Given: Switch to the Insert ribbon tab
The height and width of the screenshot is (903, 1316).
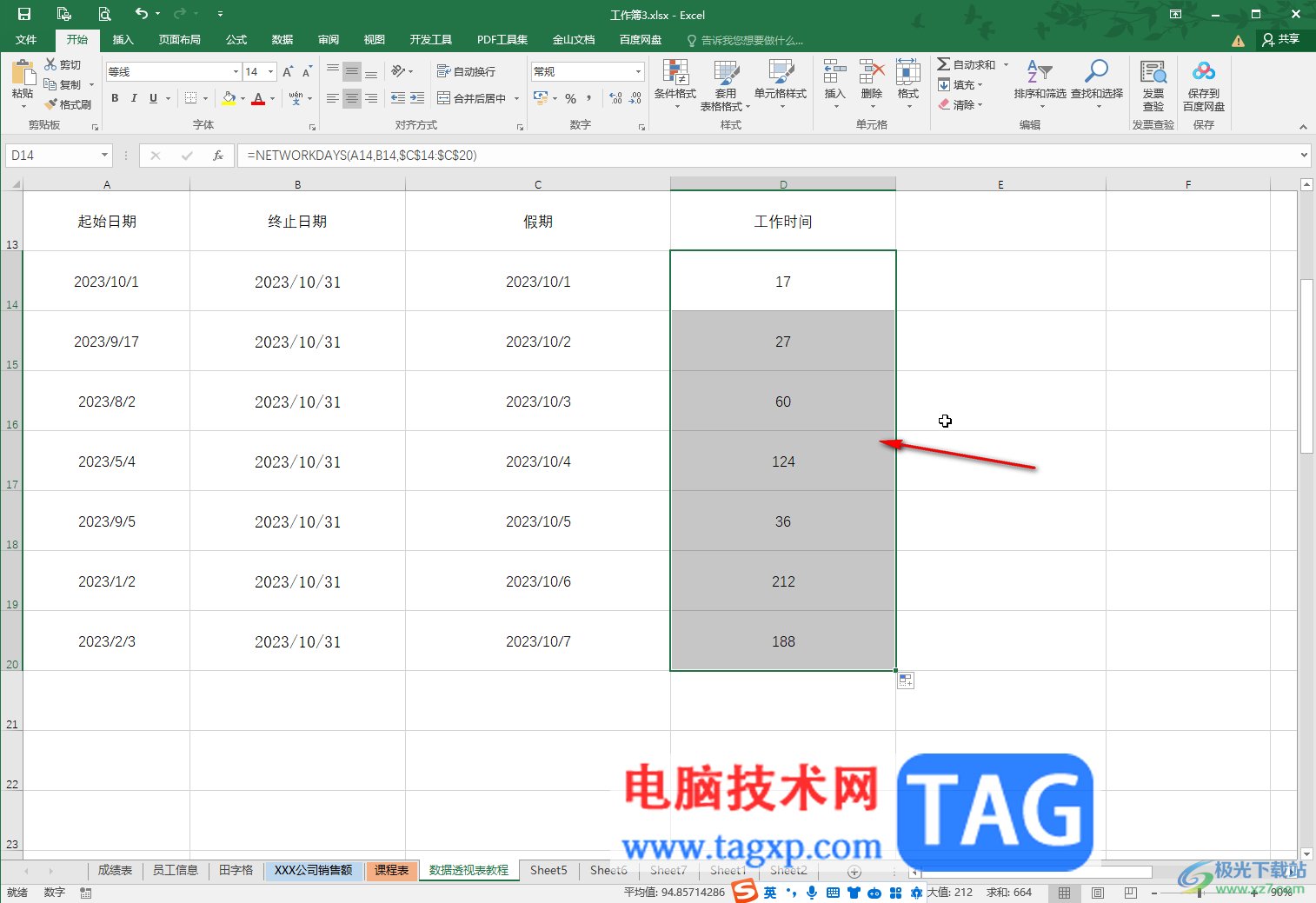Looking at the screenshot, I should click(123, 39).
